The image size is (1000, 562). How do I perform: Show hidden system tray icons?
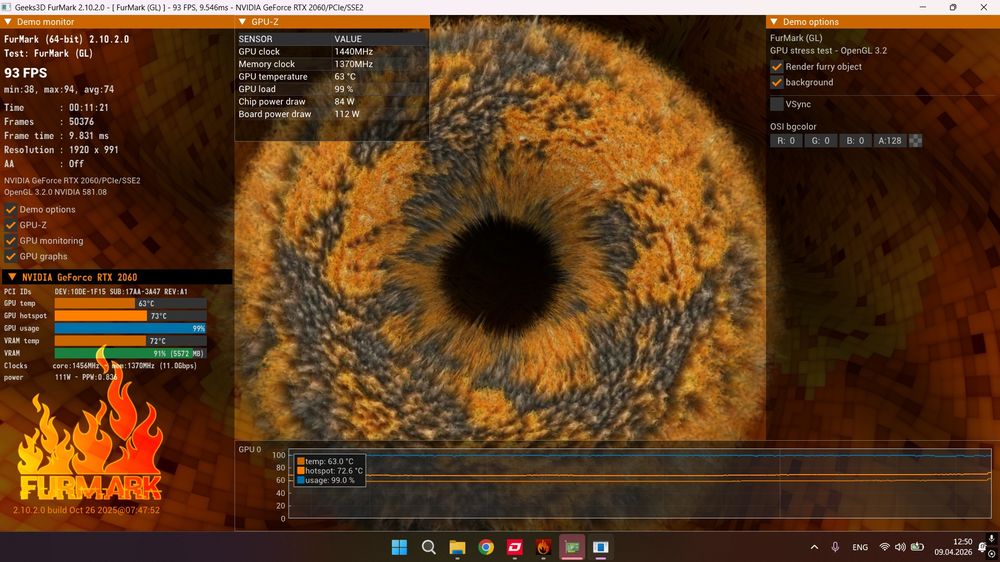814,547
